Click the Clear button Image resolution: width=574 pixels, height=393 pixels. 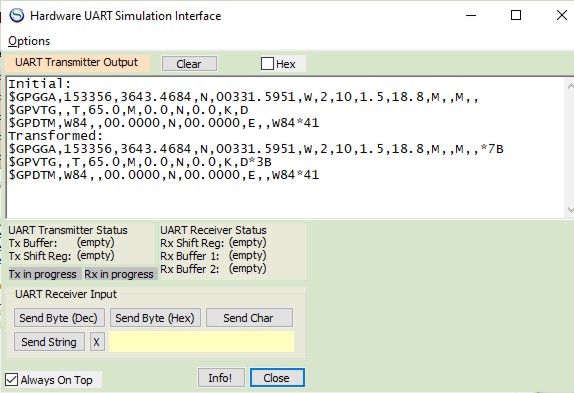point(189,64)
